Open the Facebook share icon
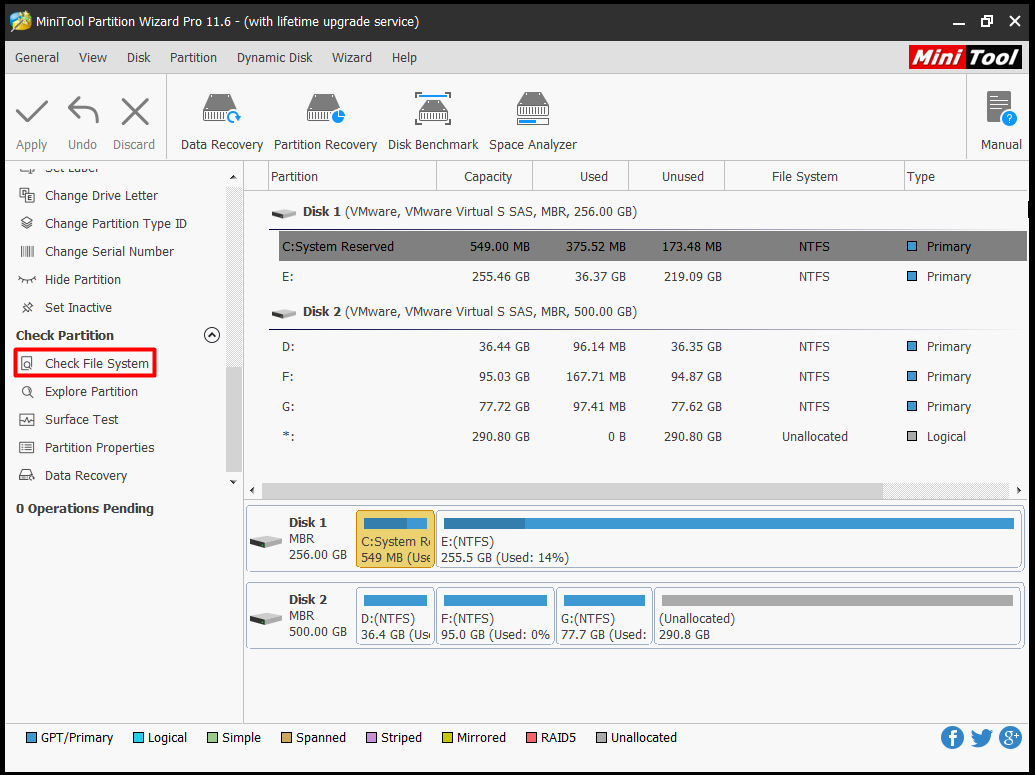1035x775 pixels. coord(952,737)
